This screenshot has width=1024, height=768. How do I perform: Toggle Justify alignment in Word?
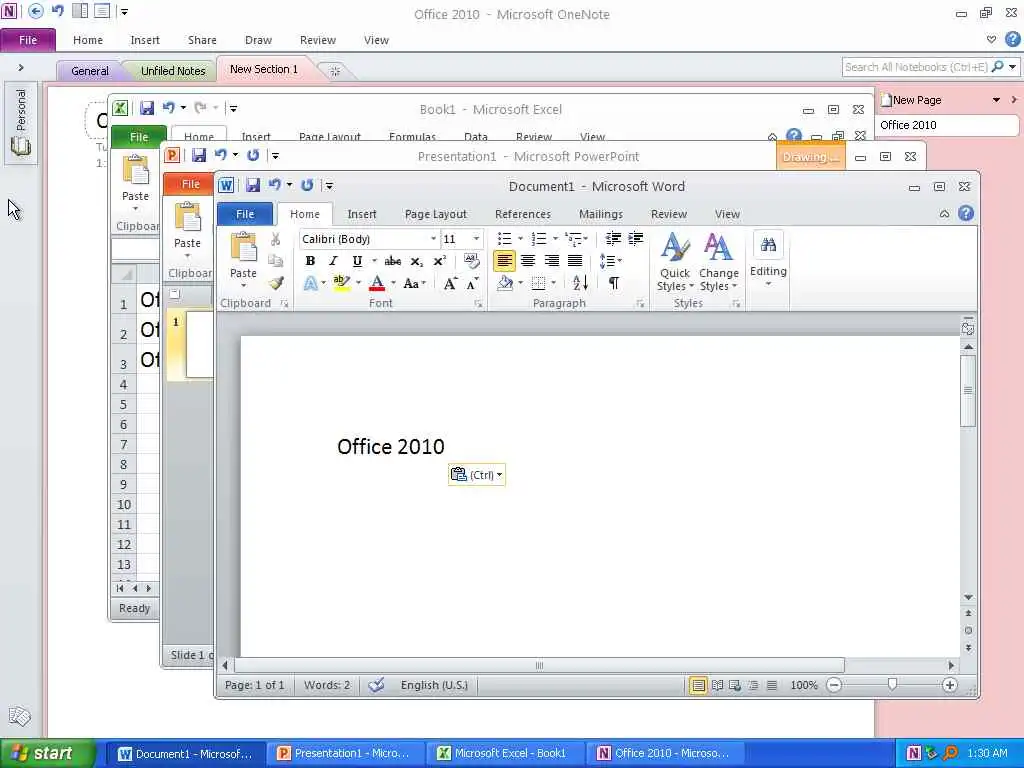[x=575, y=261]
